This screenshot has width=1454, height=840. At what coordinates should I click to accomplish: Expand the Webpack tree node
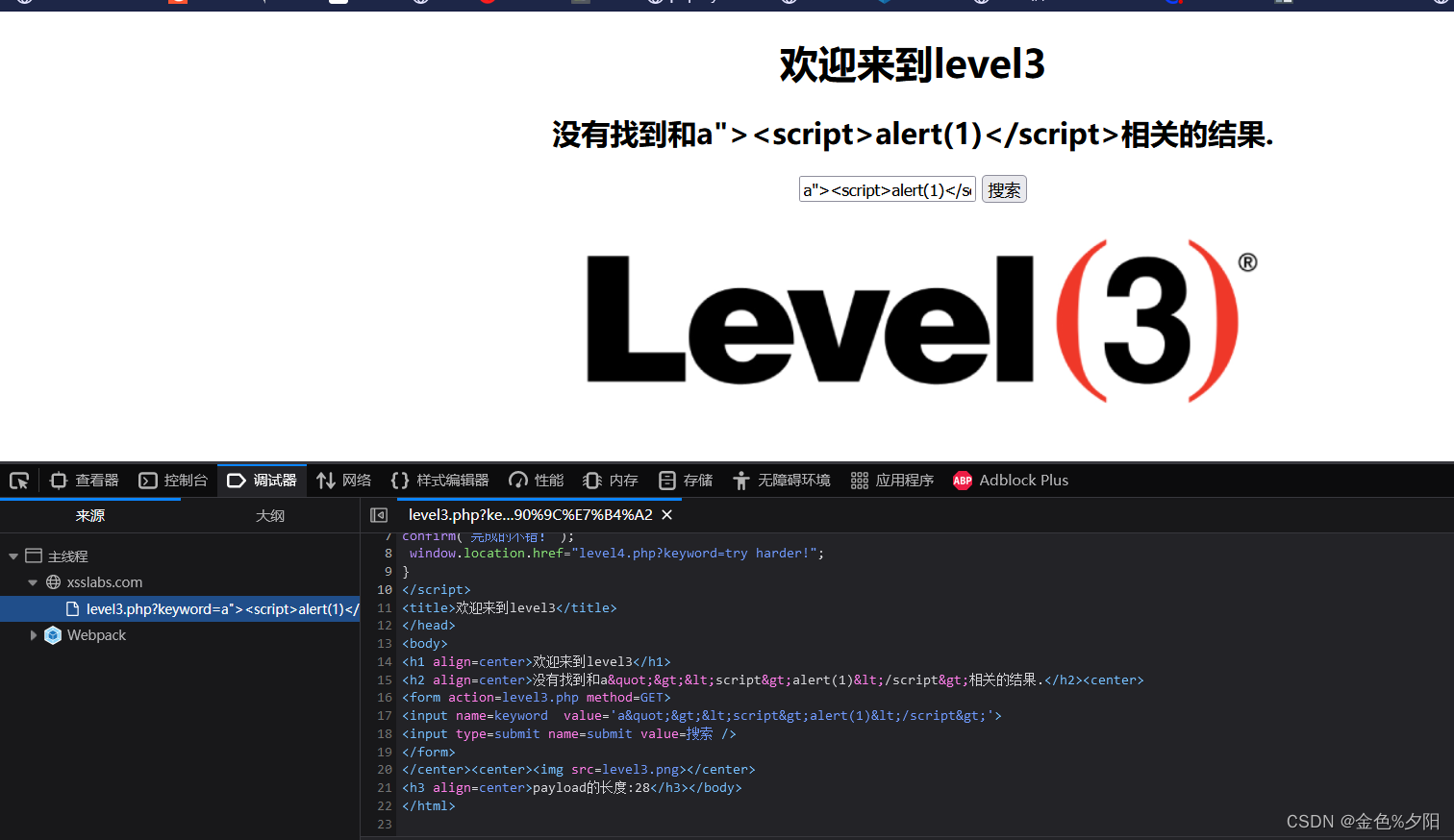pos(33,635)
